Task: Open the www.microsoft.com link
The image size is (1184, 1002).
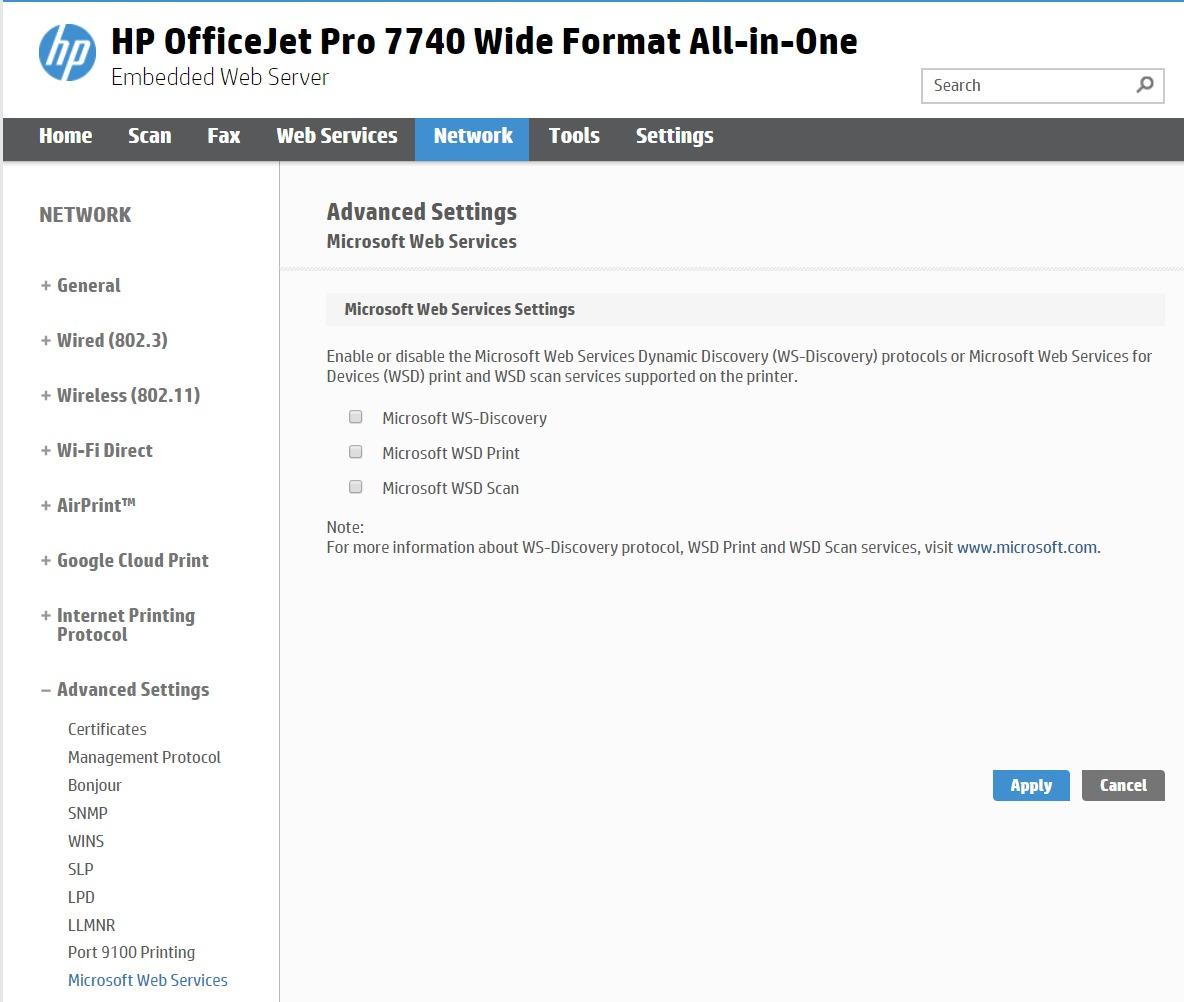Action: 1026,547
